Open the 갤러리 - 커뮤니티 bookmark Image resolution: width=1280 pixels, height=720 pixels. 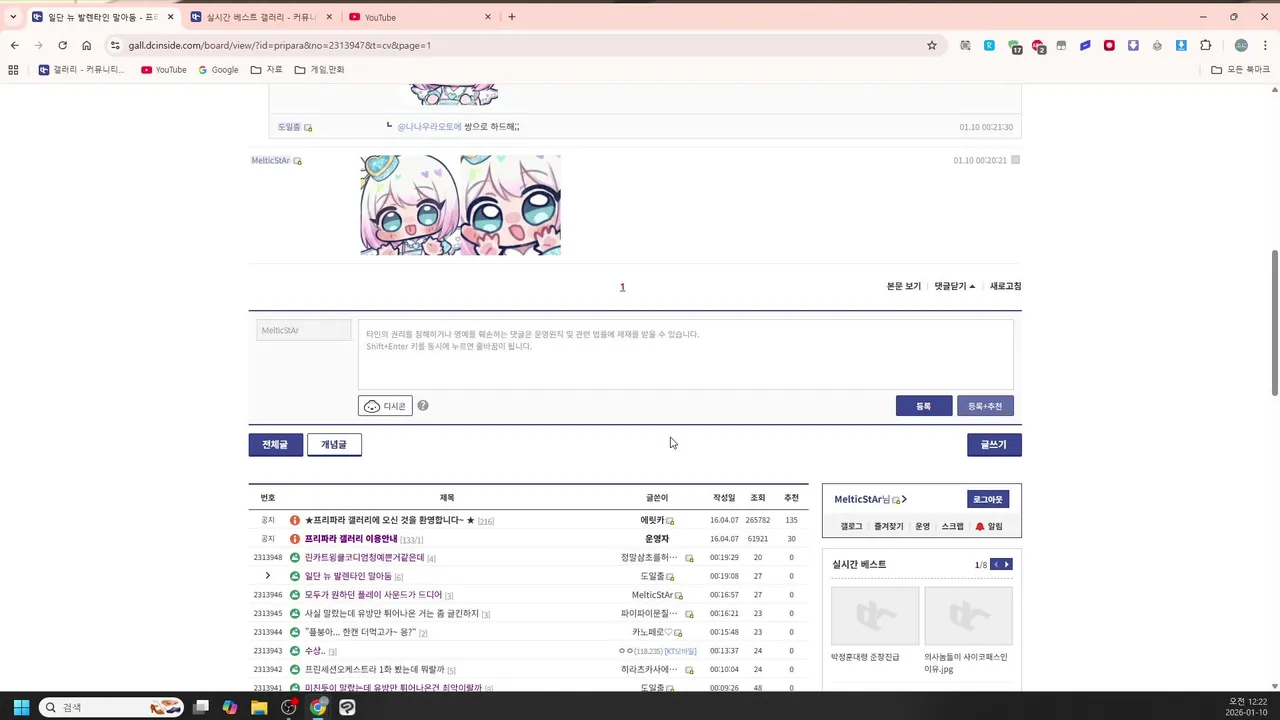point(81,70)
